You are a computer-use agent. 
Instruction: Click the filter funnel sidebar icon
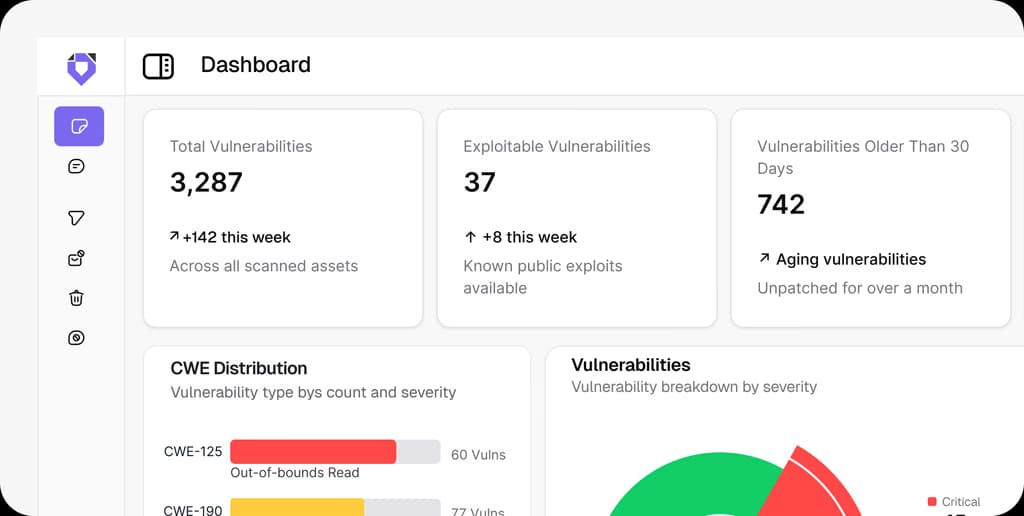(77, 218)
